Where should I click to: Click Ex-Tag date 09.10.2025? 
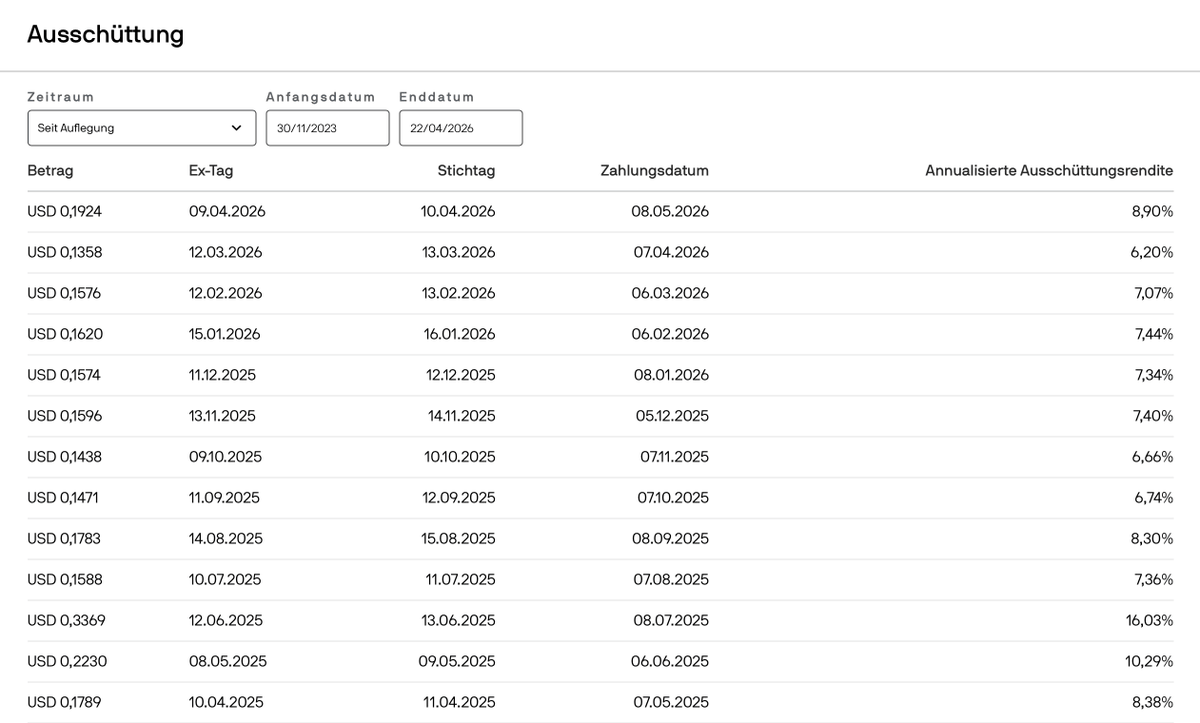226,457
